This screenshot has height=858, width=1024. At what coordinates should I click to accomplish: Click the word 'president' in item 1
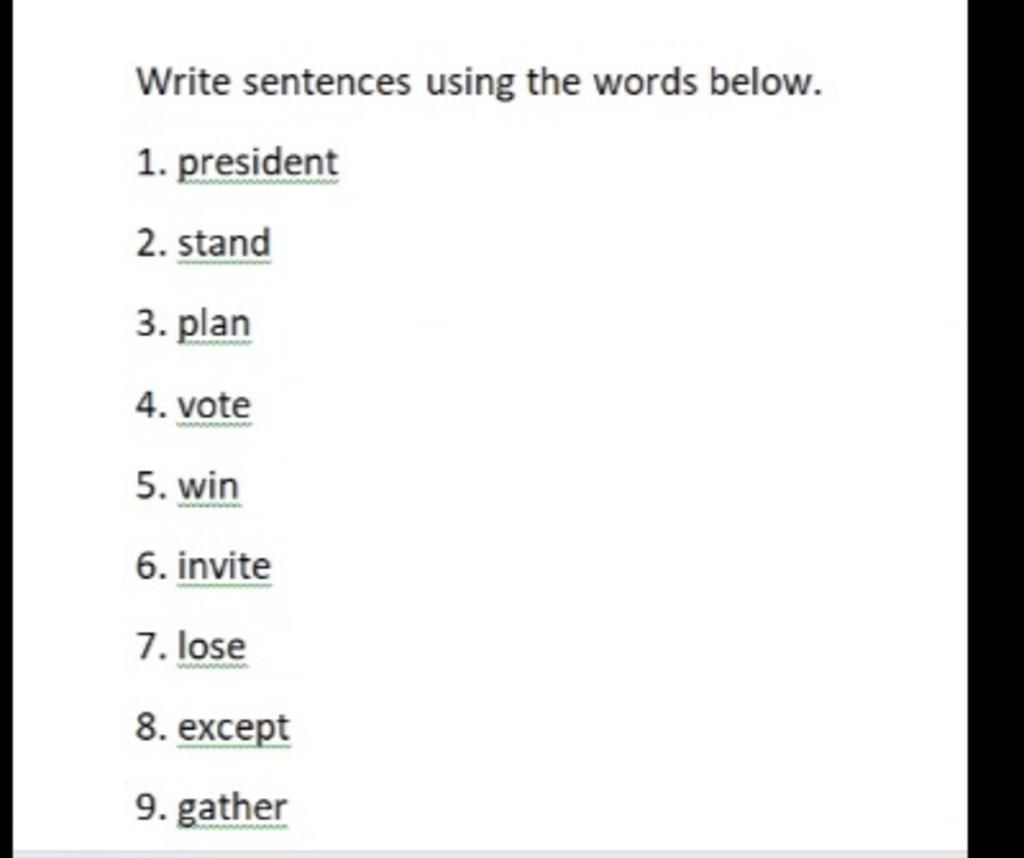click(258, 163)
